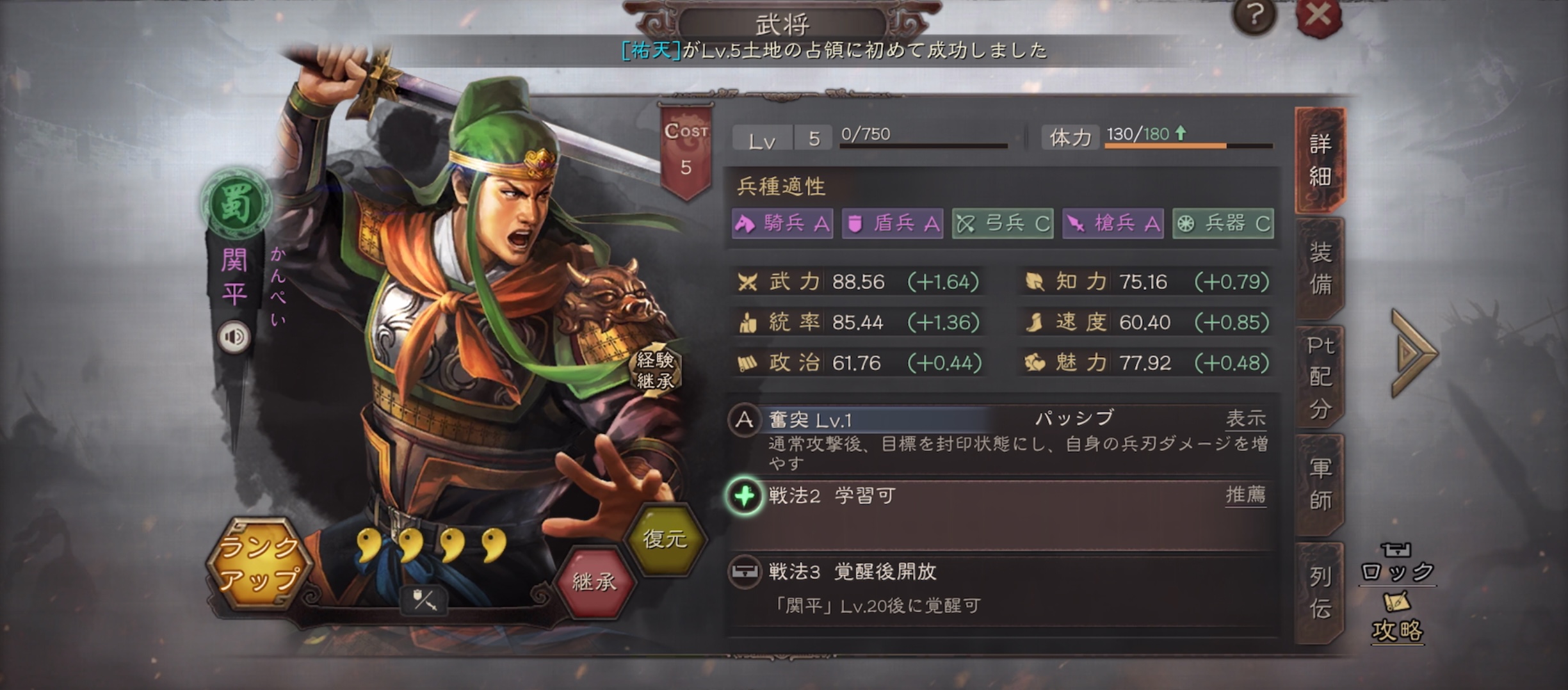Click the ランクアップ hexagon button
The width and height of the screenshot is (1568, 690).
coord(259,563)
